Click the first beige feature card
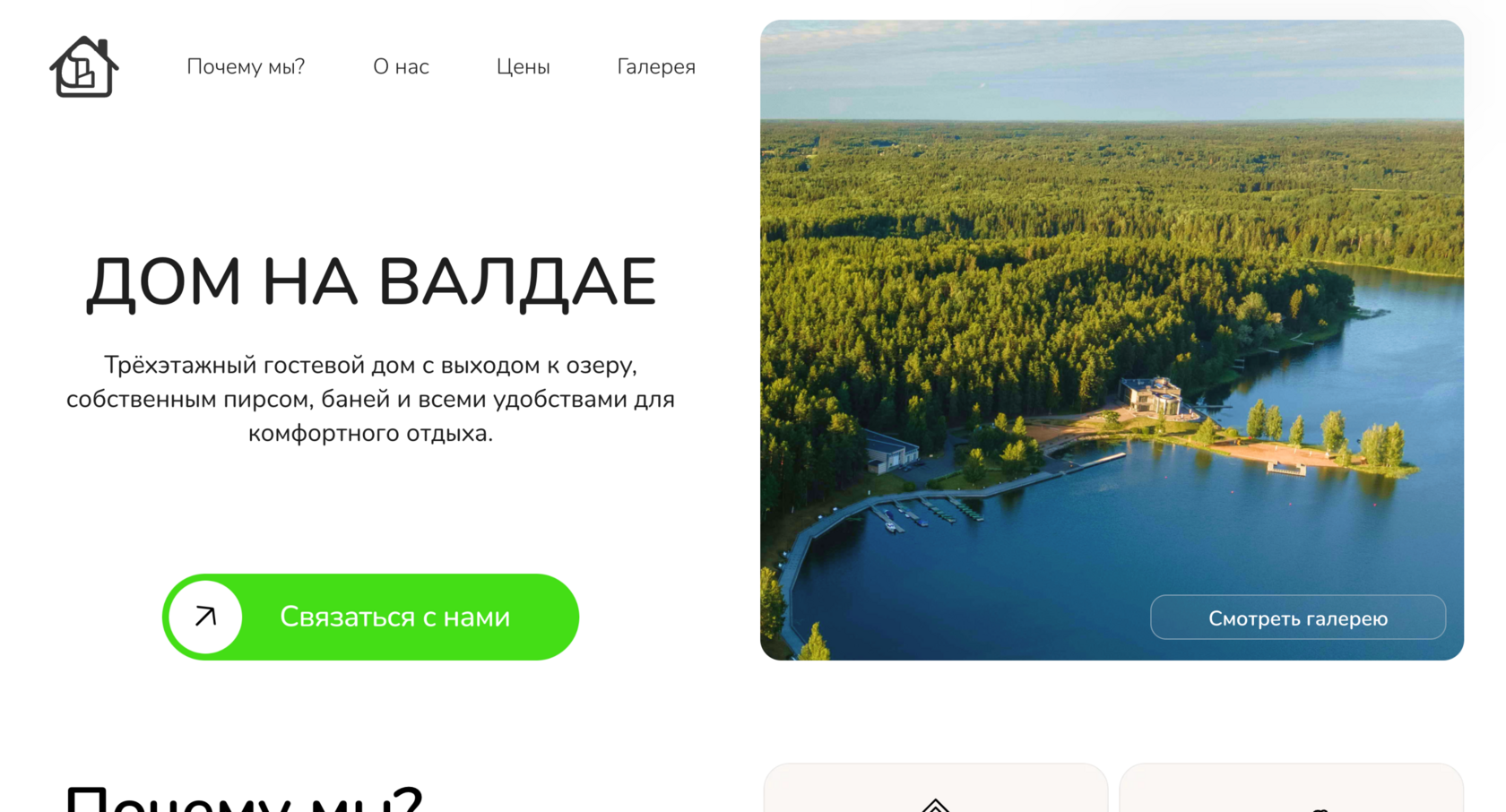The width and height of the screenshot is (1506, 812). click(936, 789)
